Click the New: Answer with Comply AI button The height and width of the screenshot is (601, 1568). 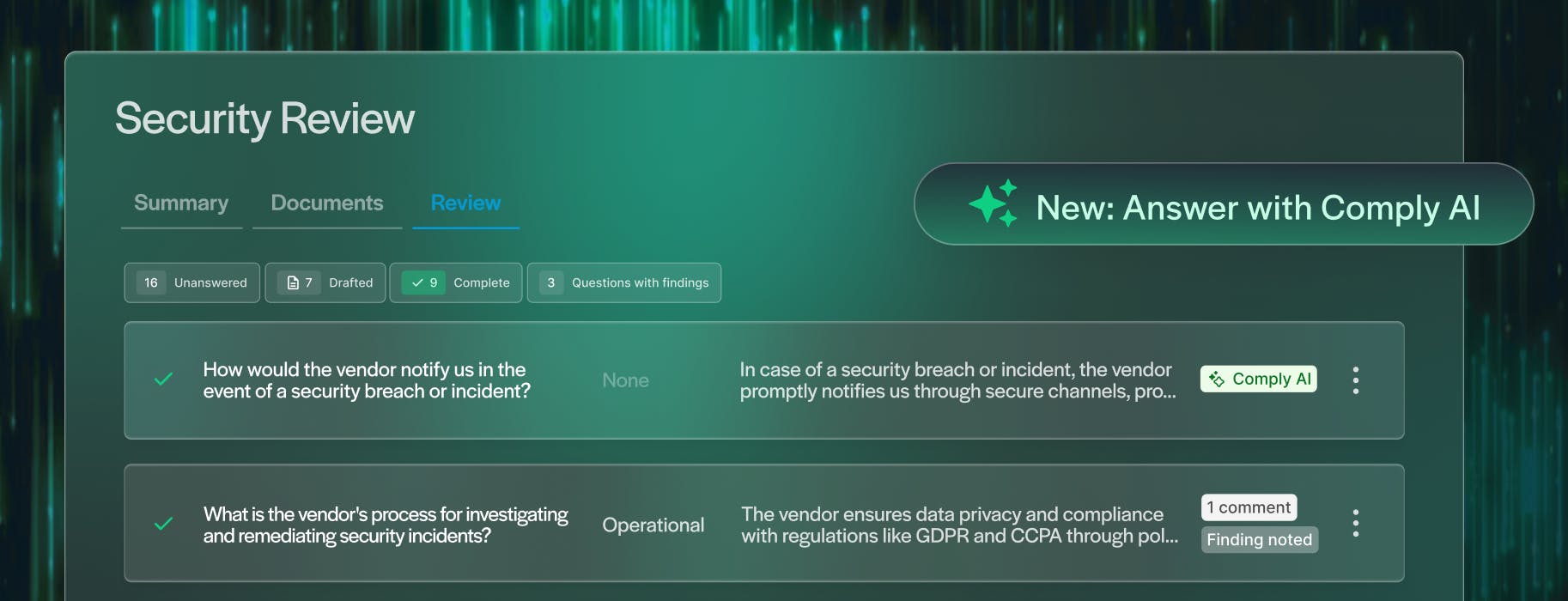pyautogui.click(x=1224, y=205)
